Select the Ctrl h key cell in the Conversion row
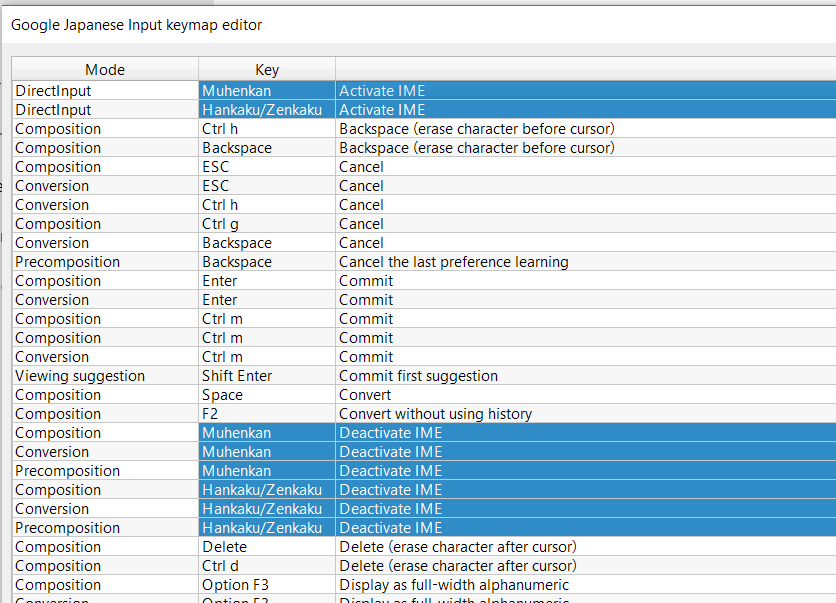The height and width of the screenshot is (603, 836). (267, 205)
